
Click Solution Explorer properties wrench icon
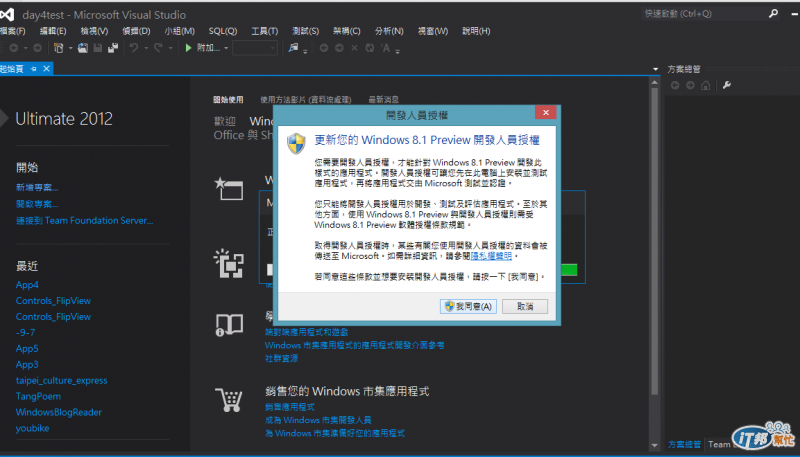727,85
